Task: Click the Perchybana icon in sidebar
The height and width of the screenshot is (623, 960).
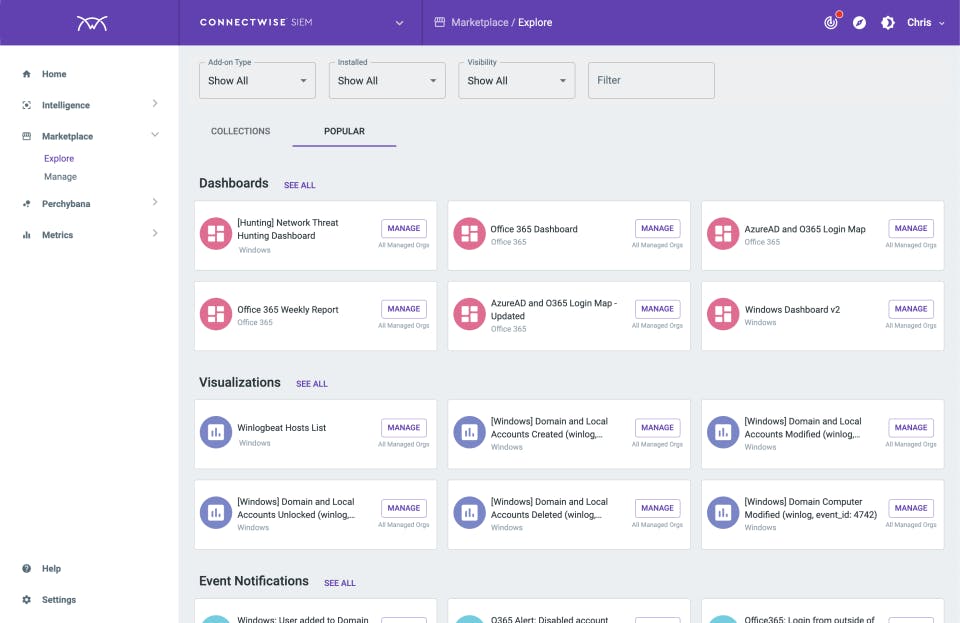Action: (26, 204)
